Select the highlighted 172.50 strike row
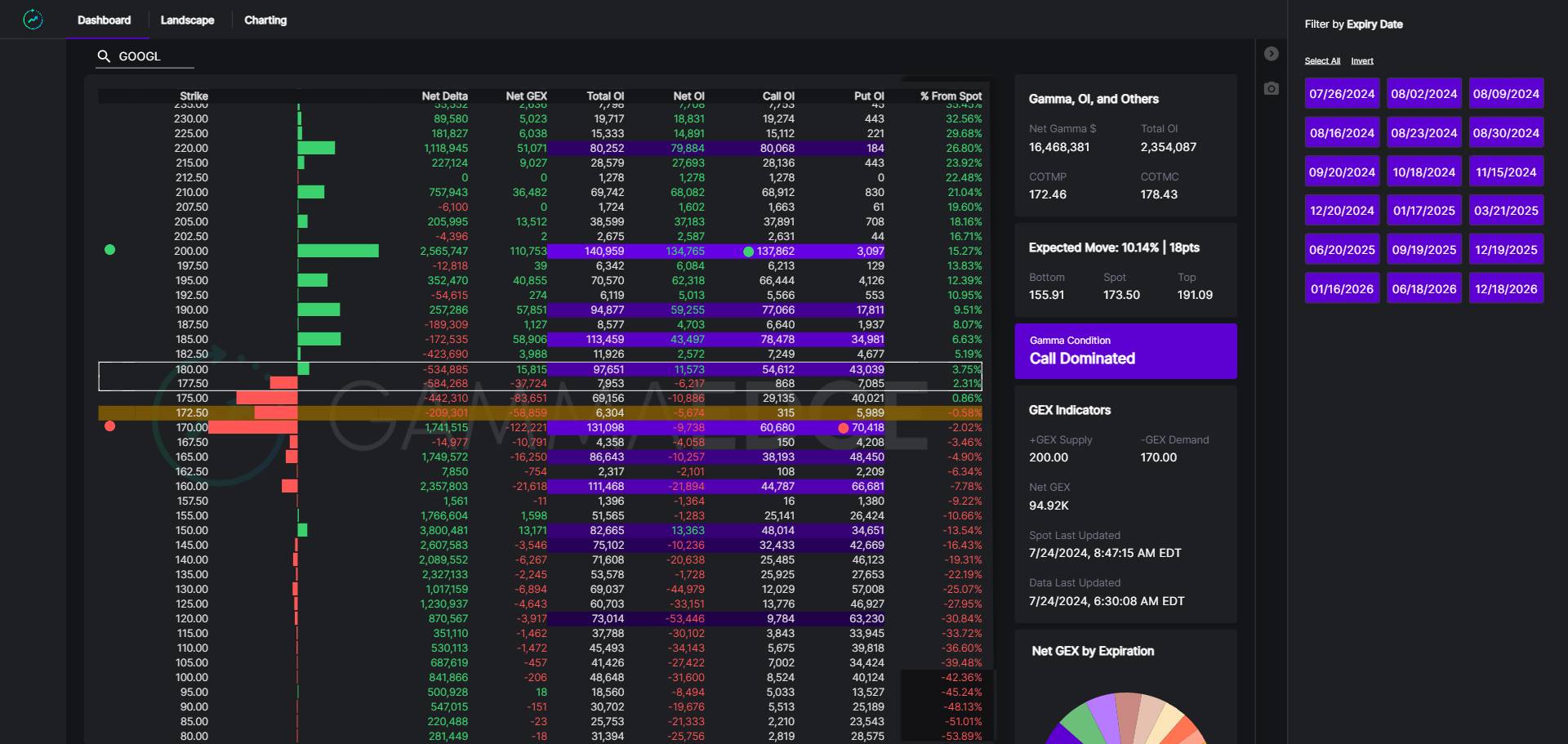1568x744 pixels. tap(539, 413)
